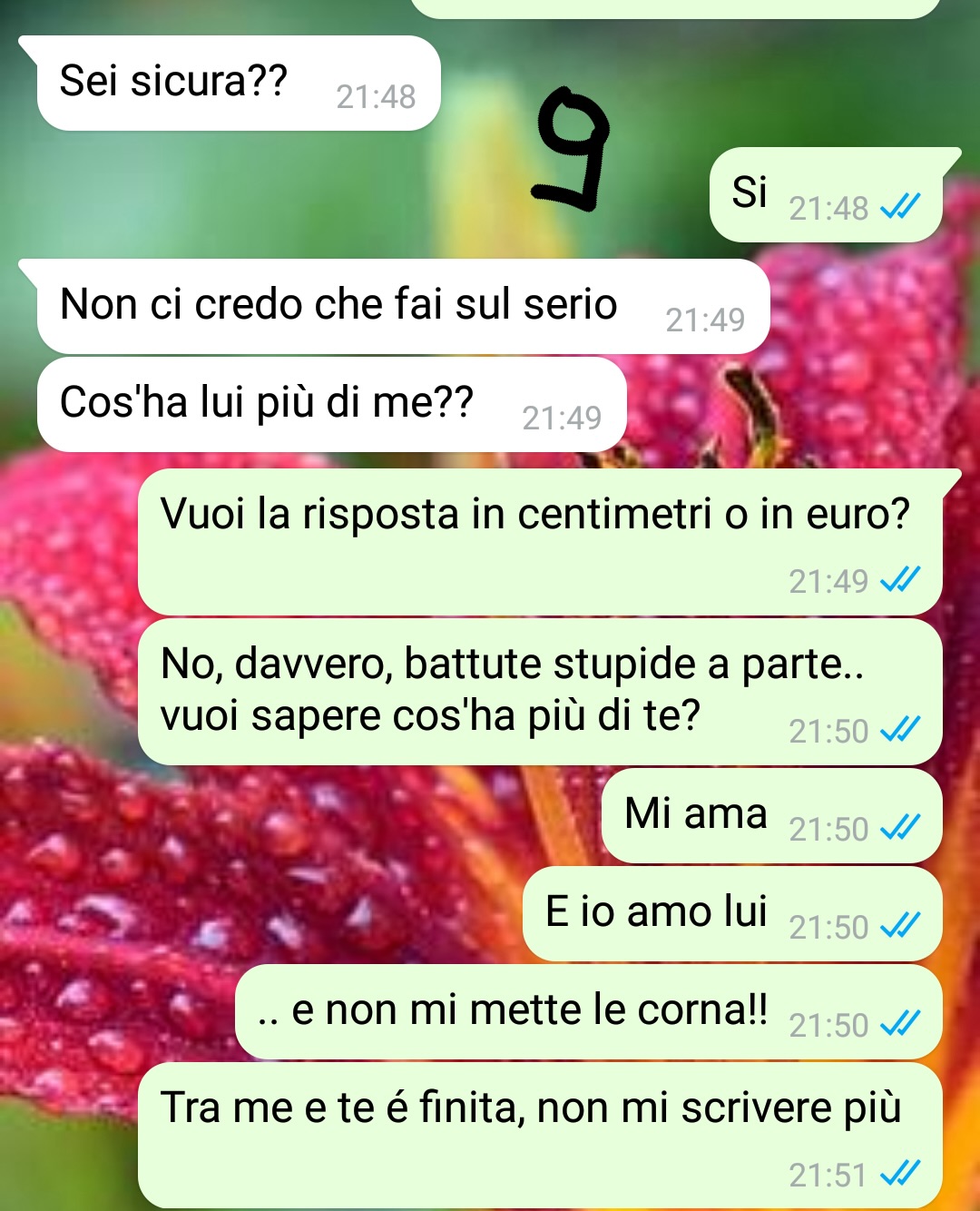The height and width of the screenshot is (1211, 980).
Task: Tap blue ticks on "E io amo lui"
Action: (x=900, y=926)
